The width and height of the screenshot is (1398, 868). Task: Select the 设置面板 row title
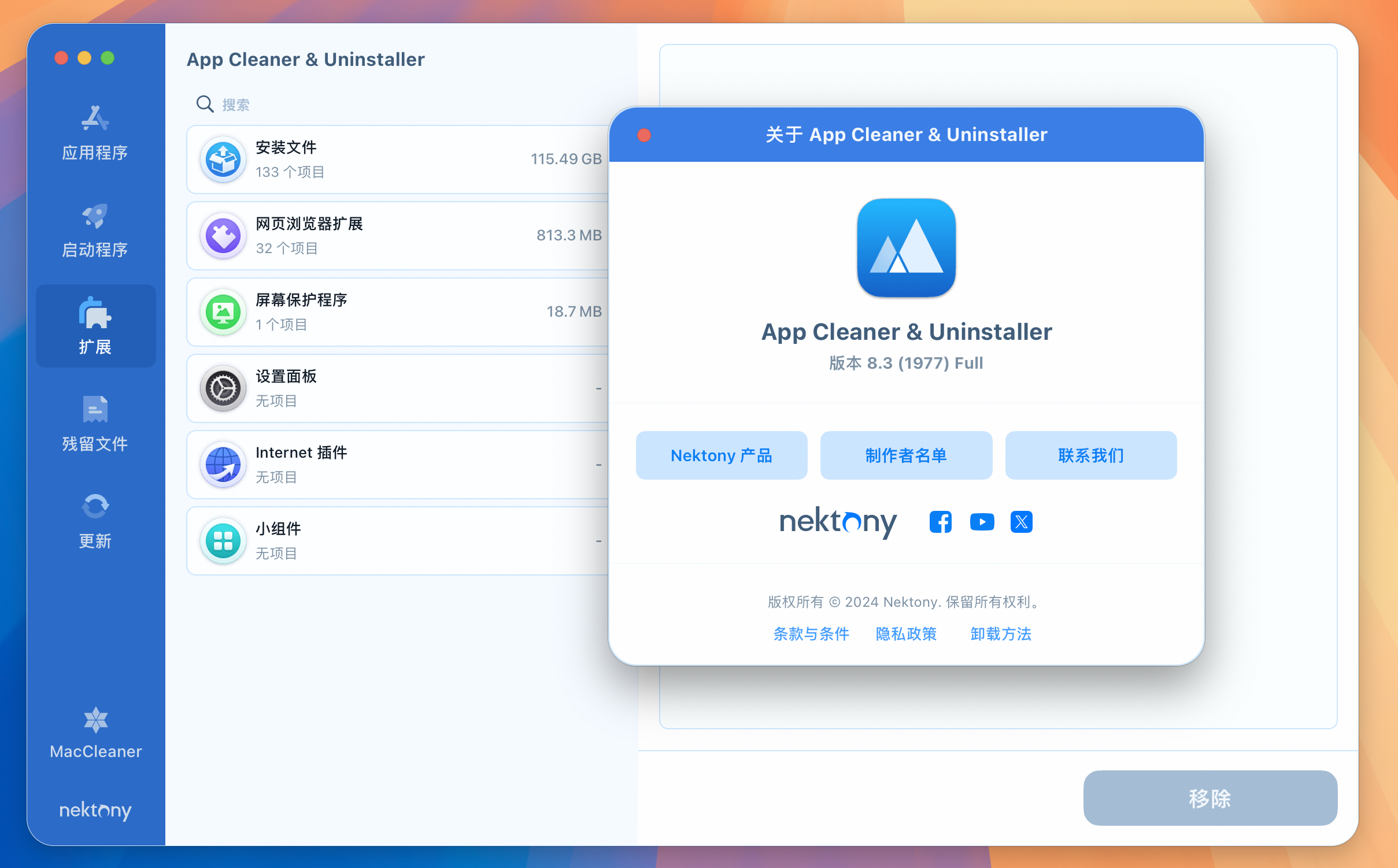click(286, 376)
